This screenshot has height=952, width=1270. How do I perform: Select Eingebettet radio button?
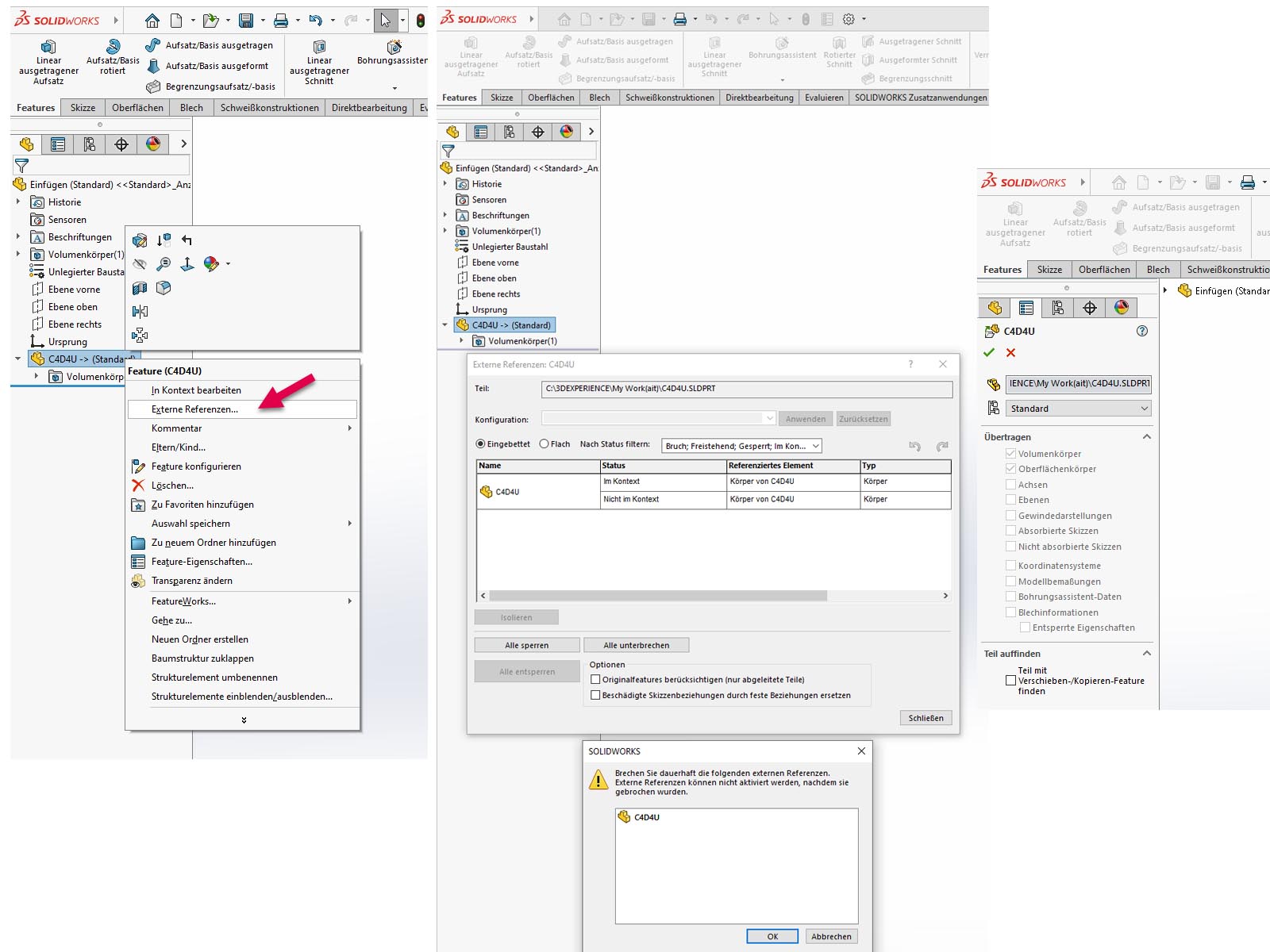pyautogui.click(x=480, y=444)
